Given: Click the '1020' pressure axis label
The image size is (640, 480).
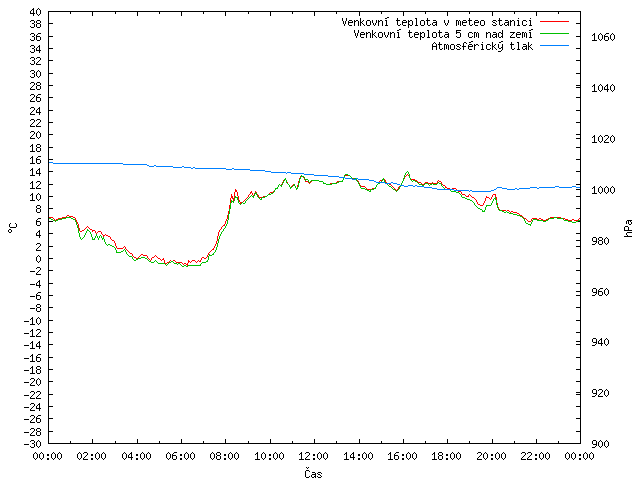Looking at the screenshot, I should pyautogui.click(x=603, y=139).
